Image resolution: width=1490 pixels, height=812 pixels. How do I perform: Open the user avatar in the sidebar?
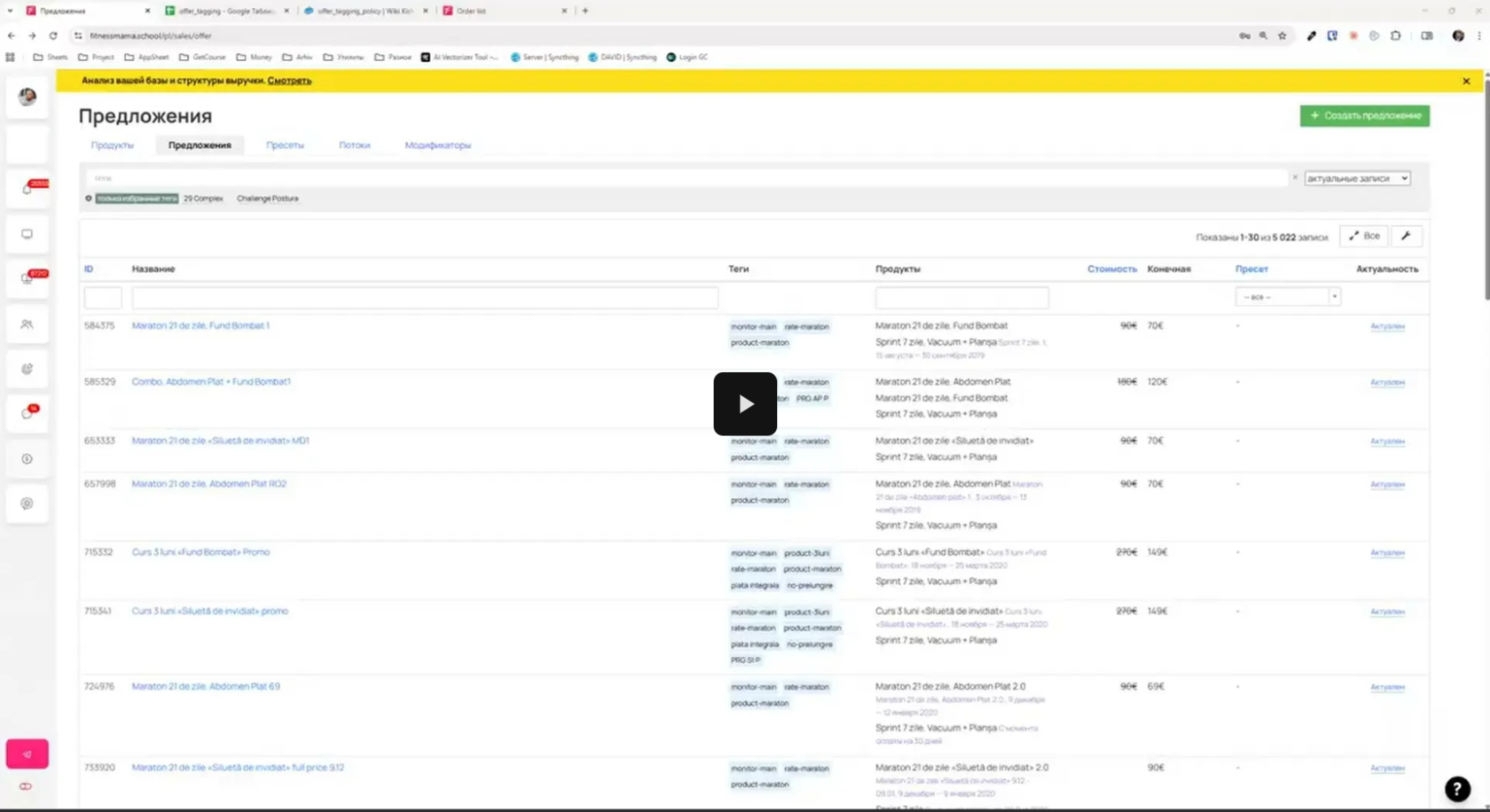pos(27,97)
